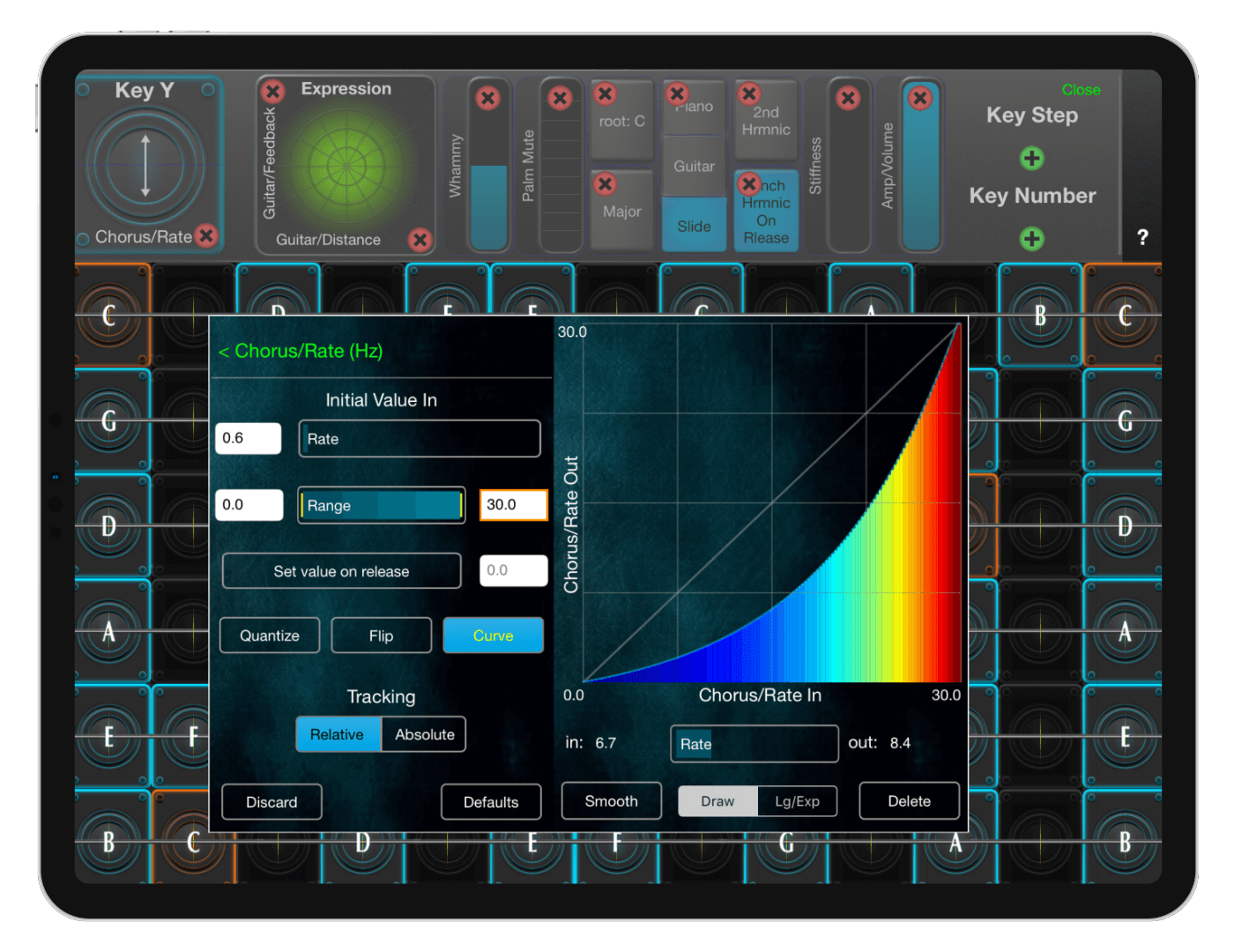The width and height of the screenshot is (1234, 952).
Task: Add a Key Step control with green plus
Action: point(1032,159)
